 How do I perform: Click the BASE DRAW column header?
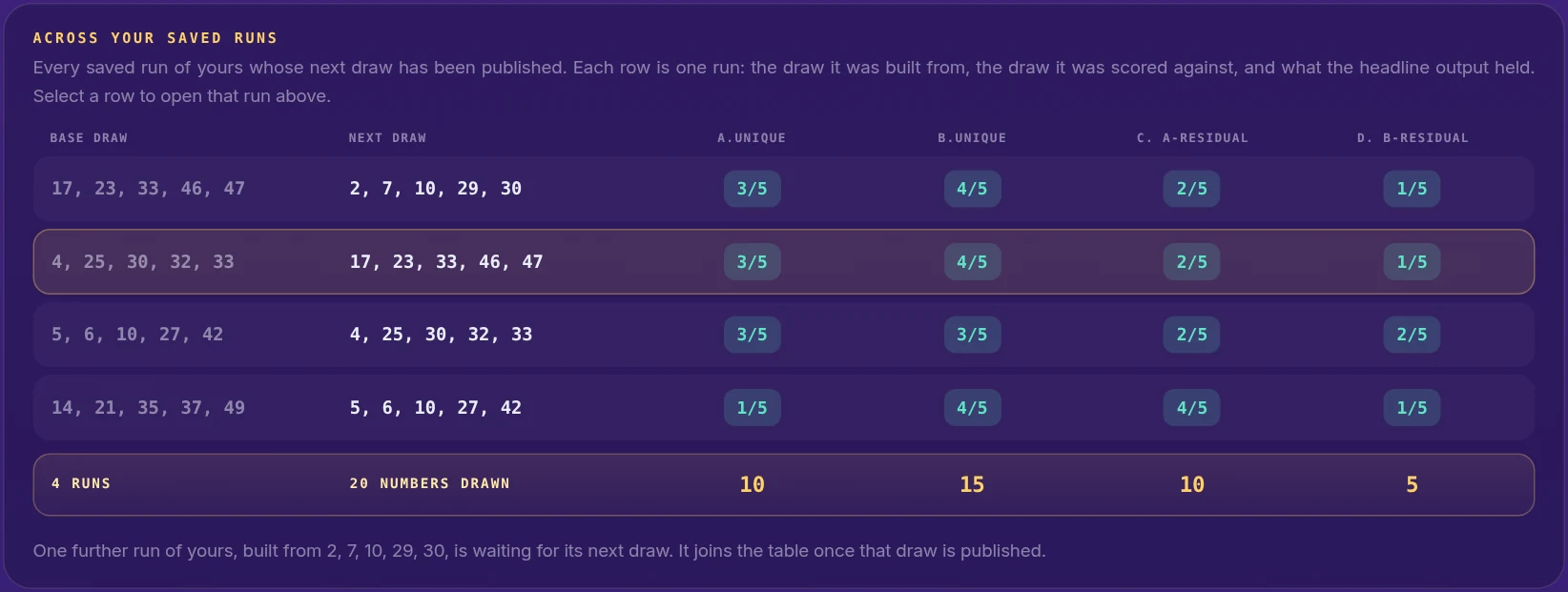(89, 138)
